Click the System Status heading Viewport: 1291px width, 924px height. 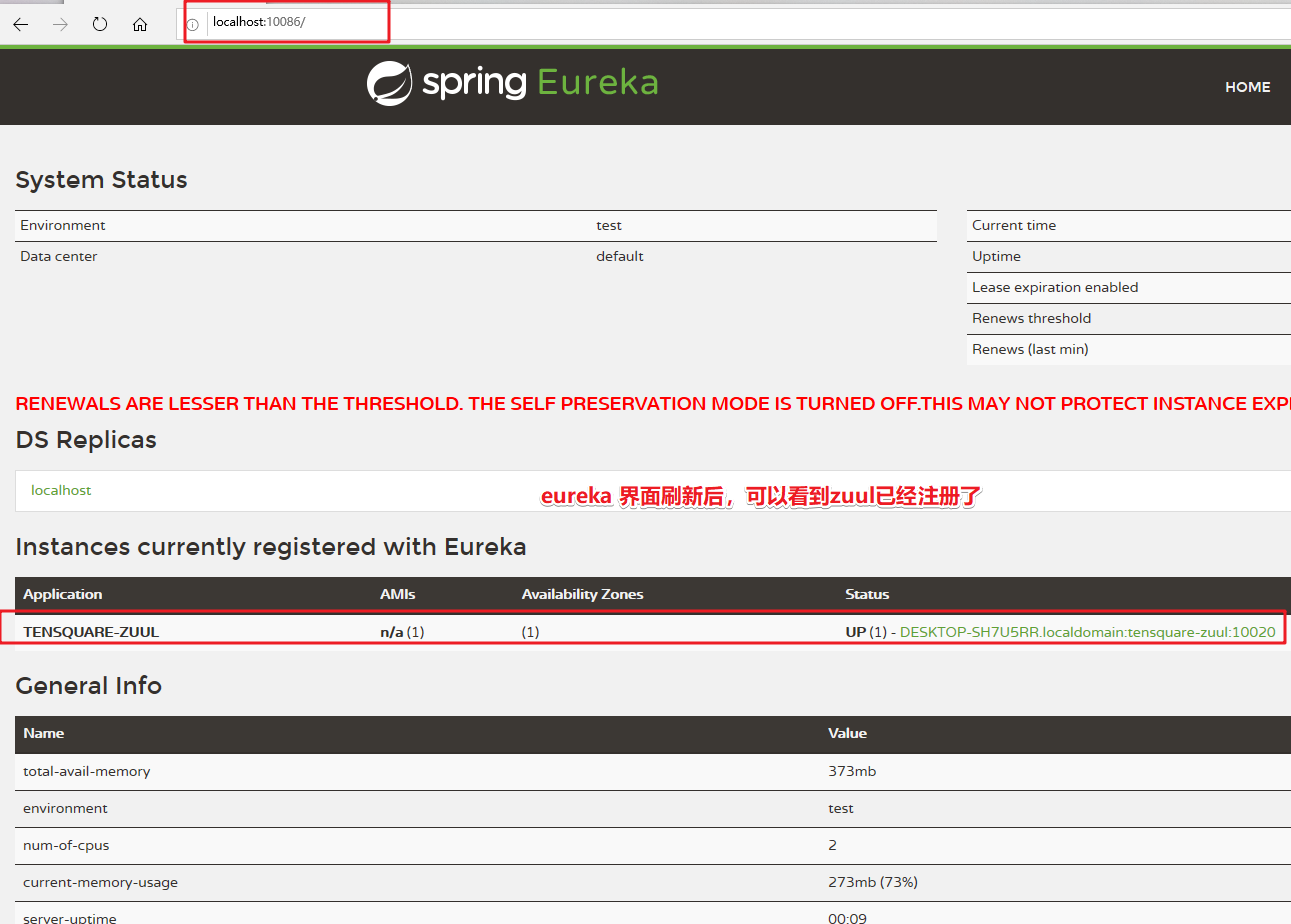click(x=101, y=180)
